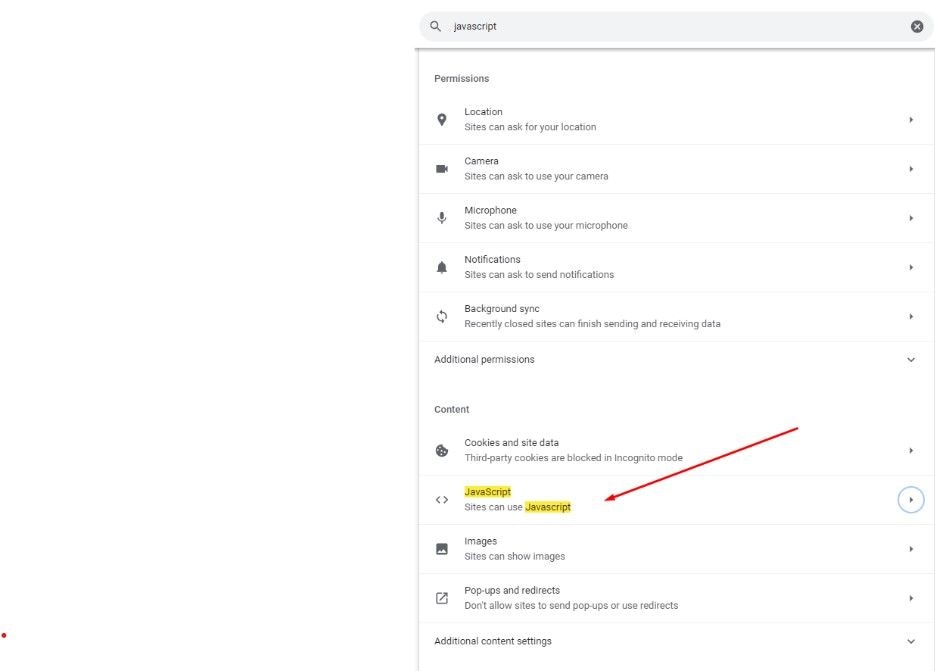Click the Notifications bell icon
Image resolution: width=941 pixels, height=671 pixels.
click(x=442, y=267)
